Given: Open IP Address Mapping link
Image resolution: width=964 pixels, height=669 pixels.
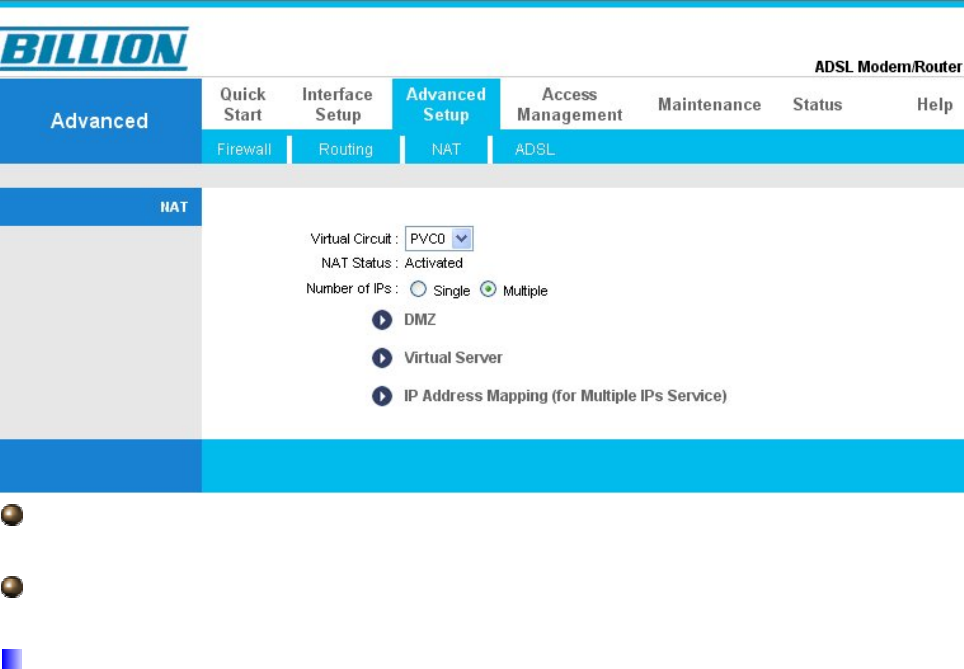Looking at the screenshot, I should 565,396.
